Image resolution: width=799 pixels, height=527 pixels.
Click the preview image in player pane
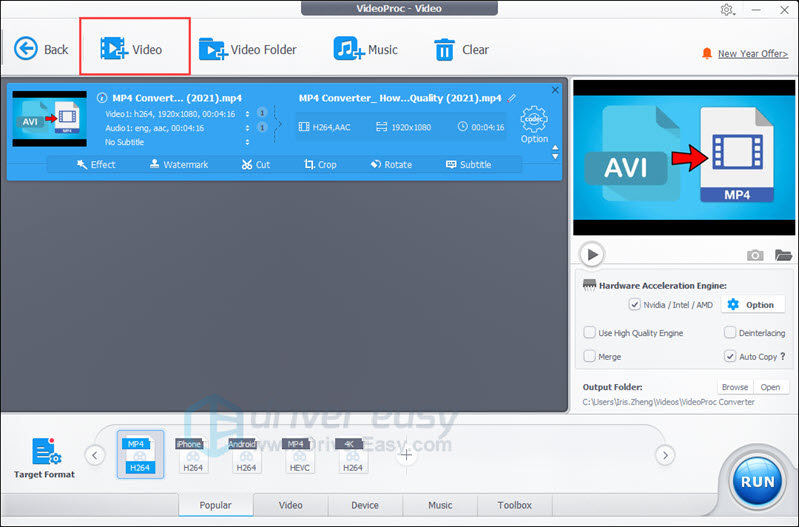point(684,157)
